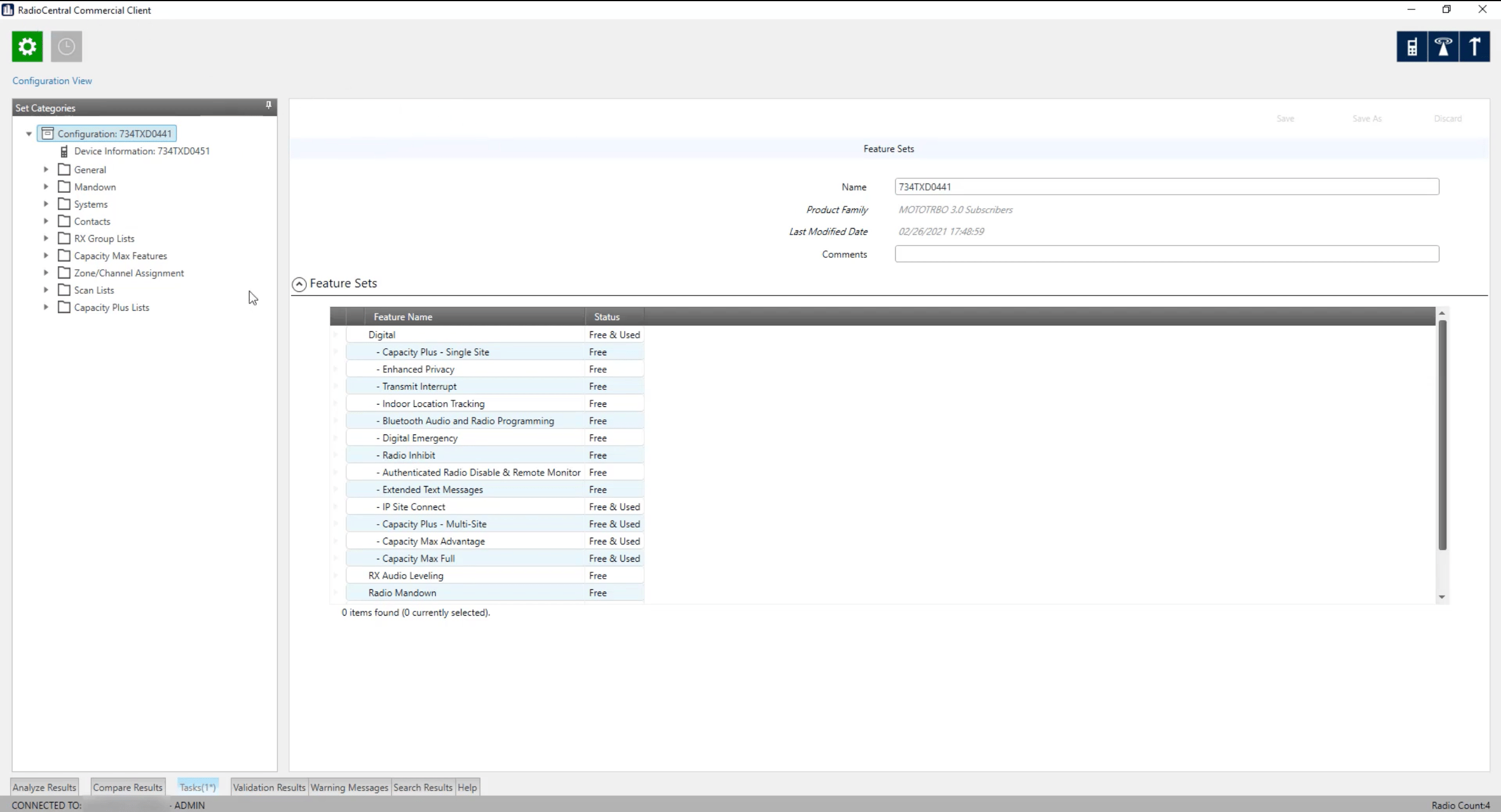Click the Configuration View link
This screenshot has width=1501, height=812.
click(52, 81)
